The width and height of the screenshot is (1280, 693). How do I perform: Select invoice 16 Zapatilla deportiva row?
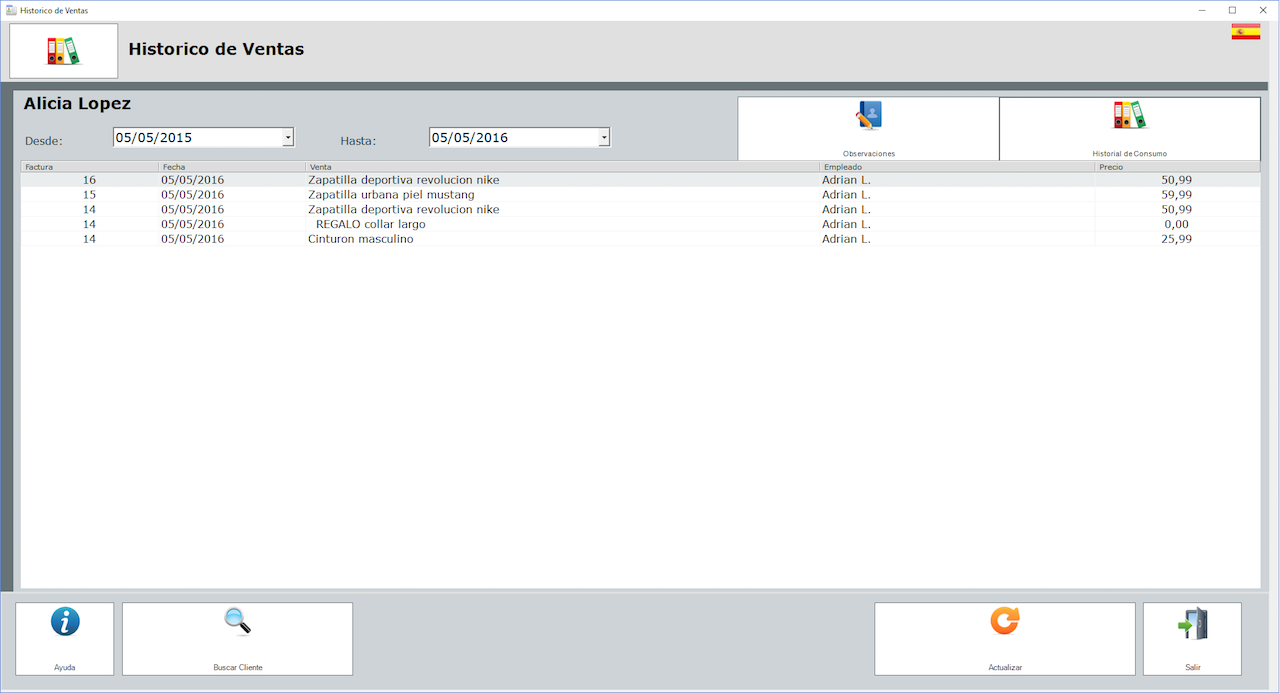(403, 180)
